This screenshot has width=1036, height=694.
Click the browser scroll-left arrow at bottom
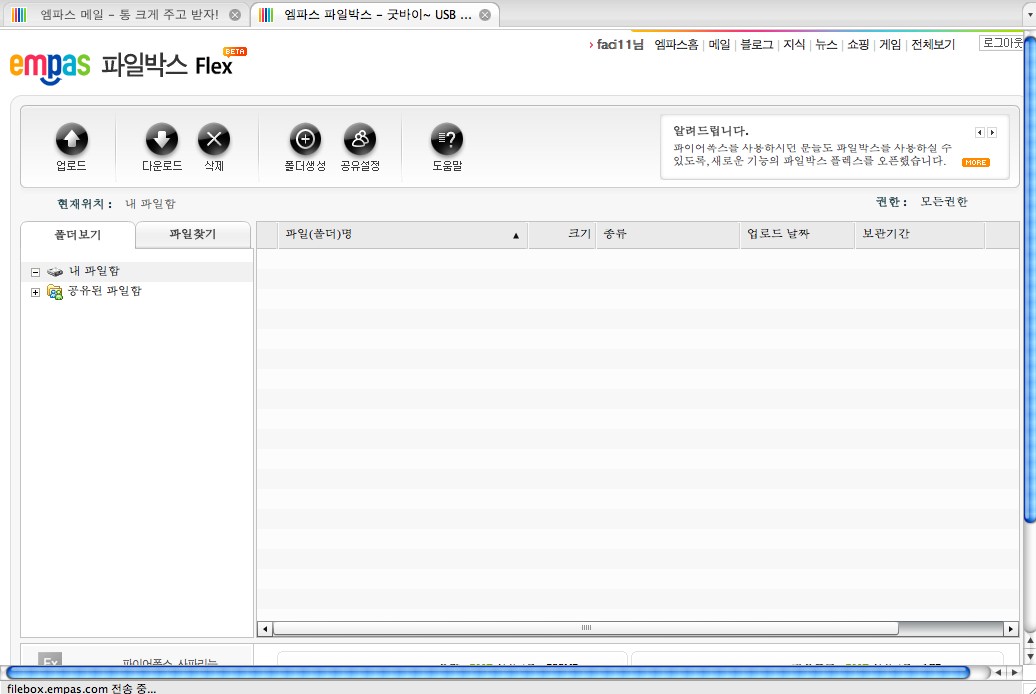coord(998,673)
